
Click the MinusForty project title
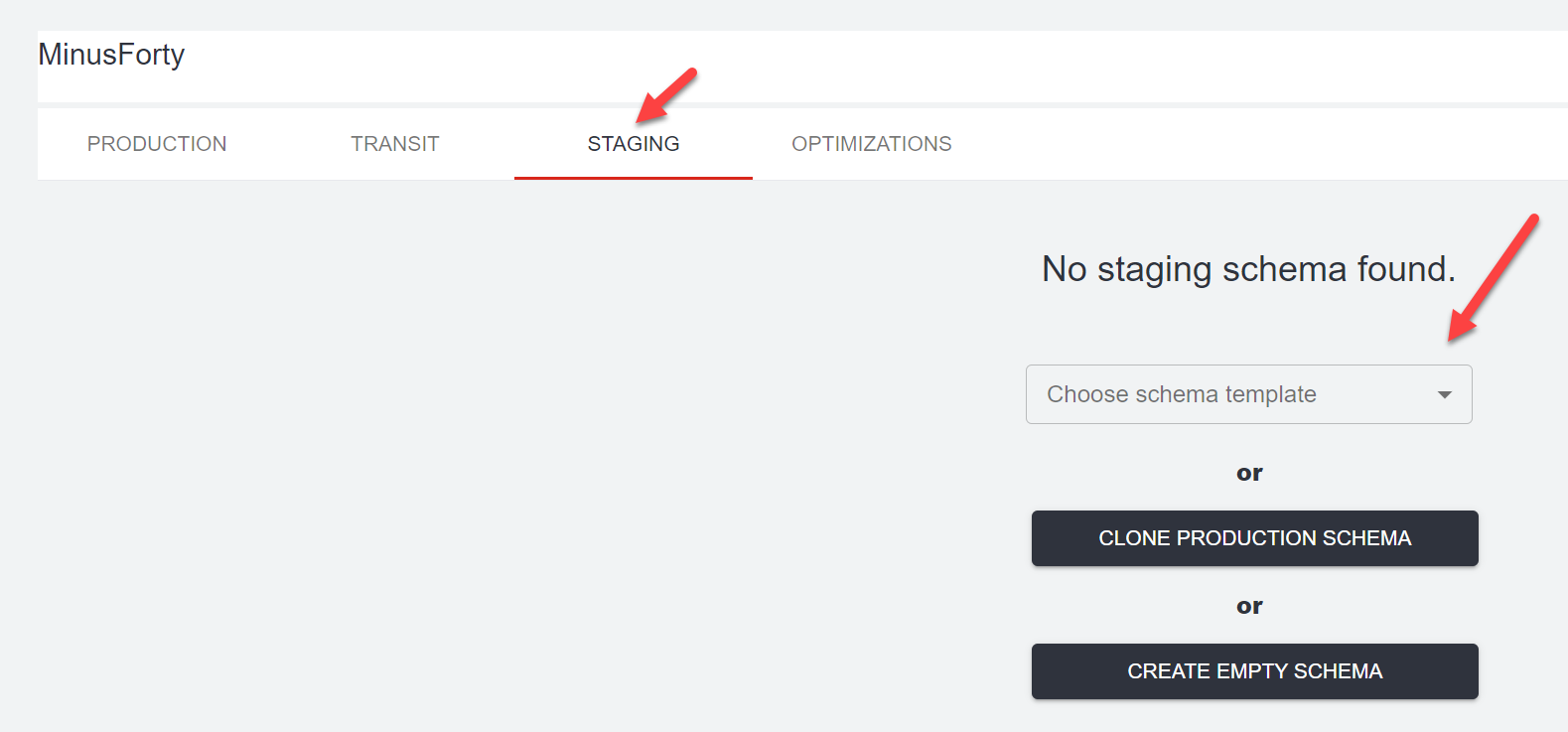(111, 55)
